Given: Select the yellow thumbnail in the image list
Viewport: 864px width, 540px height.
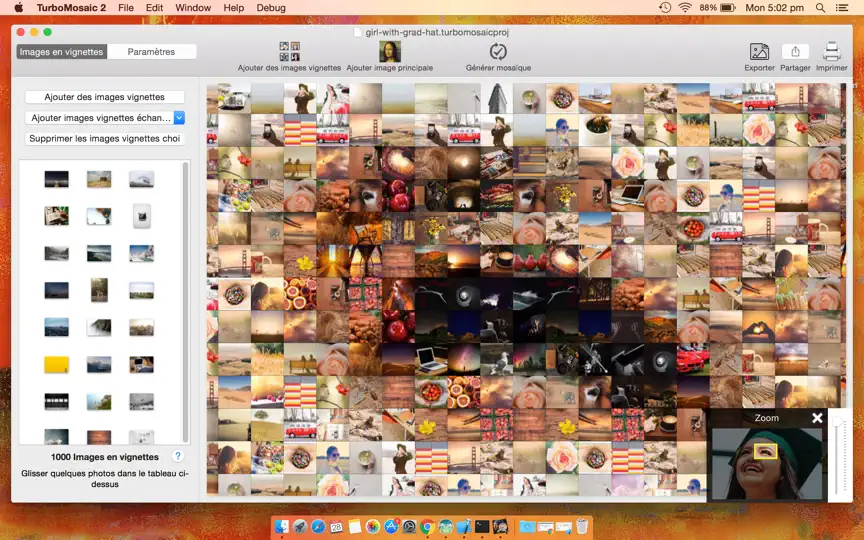Looking at the screenshot, I should click(57, 364).
